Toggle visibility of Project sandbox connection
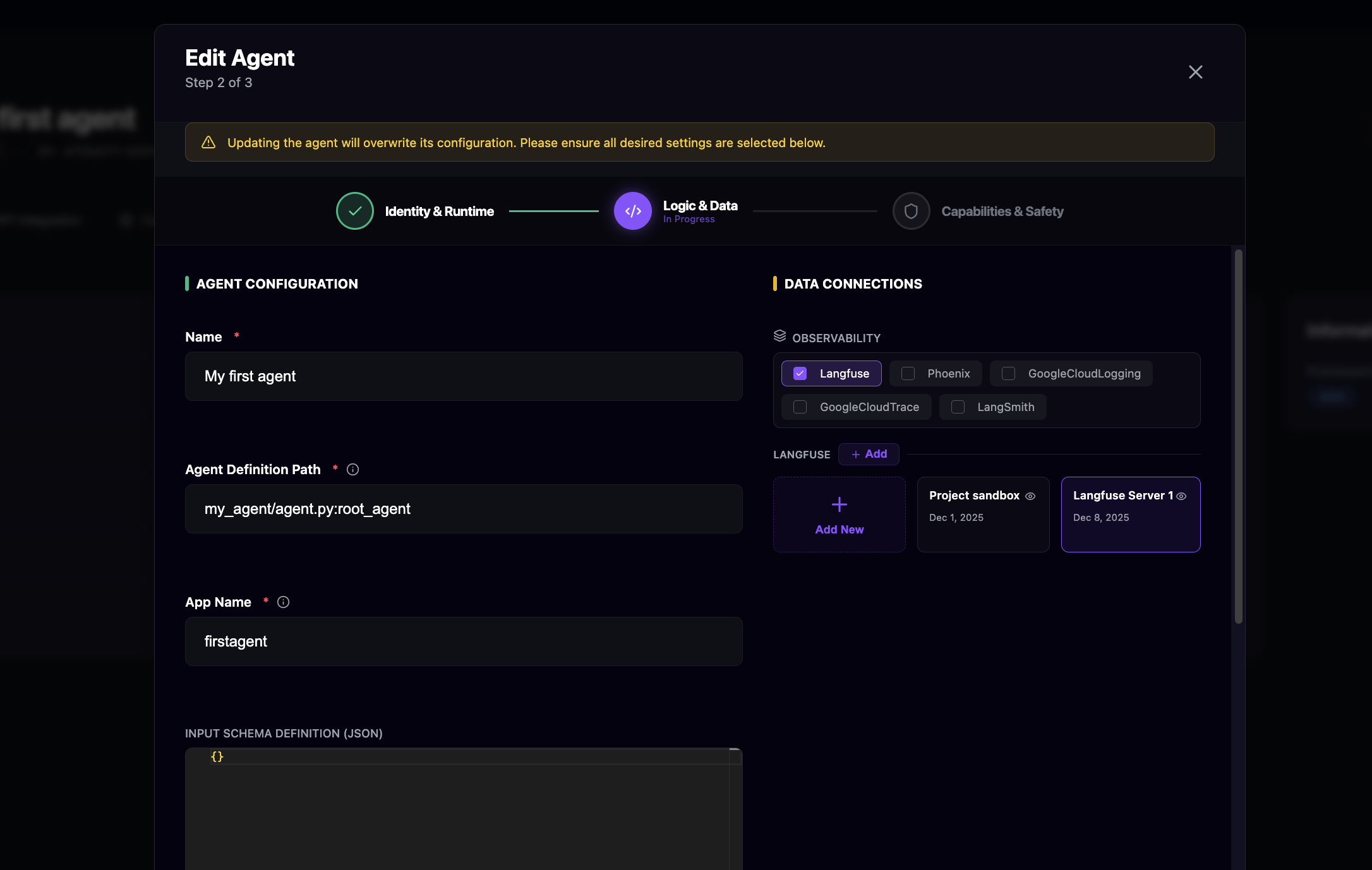1372x870 pixels. click(x=1032, y=496)
